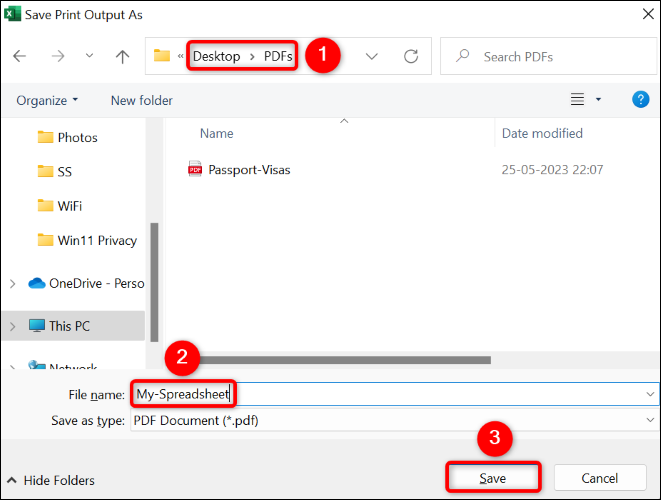Open recent locations chevron near arrows
661x500 pixels.
pyautogui.click(x=89, y=55)
